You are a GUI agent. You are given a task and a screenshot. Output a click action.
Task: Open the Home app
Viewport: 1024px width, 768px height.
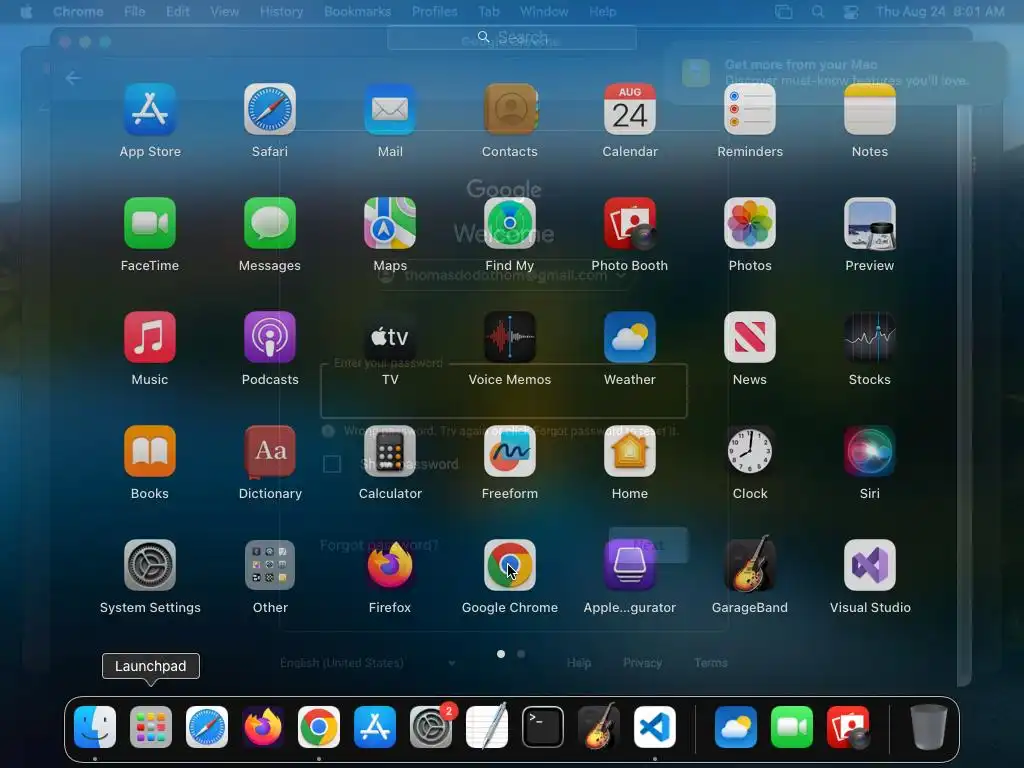pyautogui.click(x=630, y=451)
